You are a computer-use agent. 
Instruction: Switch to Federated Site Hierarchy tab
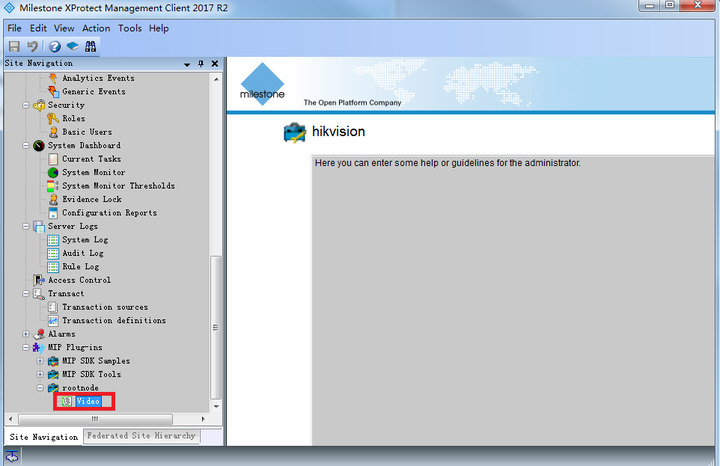click(x=141, y=436)
